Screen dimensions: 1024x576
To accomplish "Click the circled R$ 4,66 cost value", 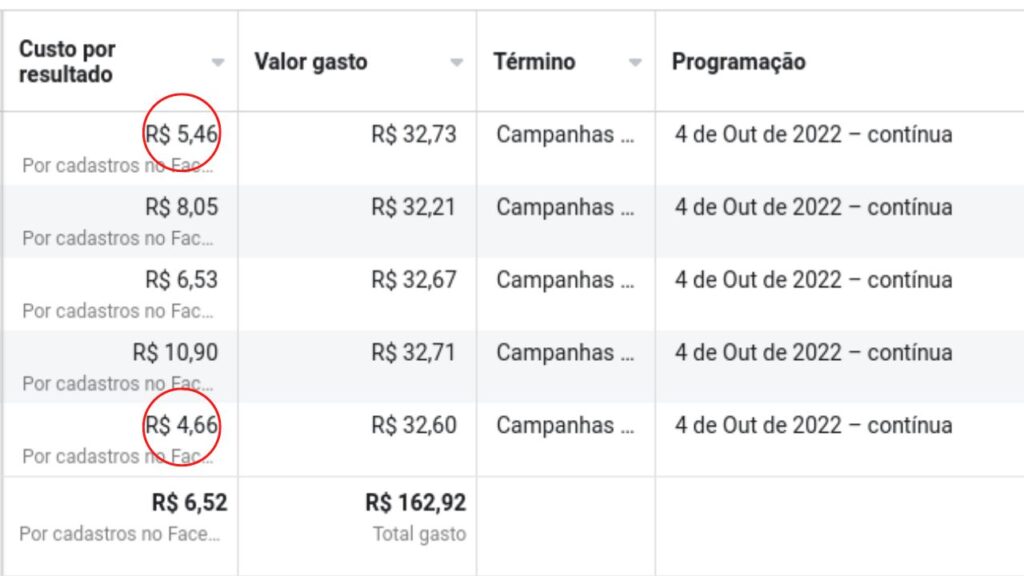I will click(x=182, y=425).
